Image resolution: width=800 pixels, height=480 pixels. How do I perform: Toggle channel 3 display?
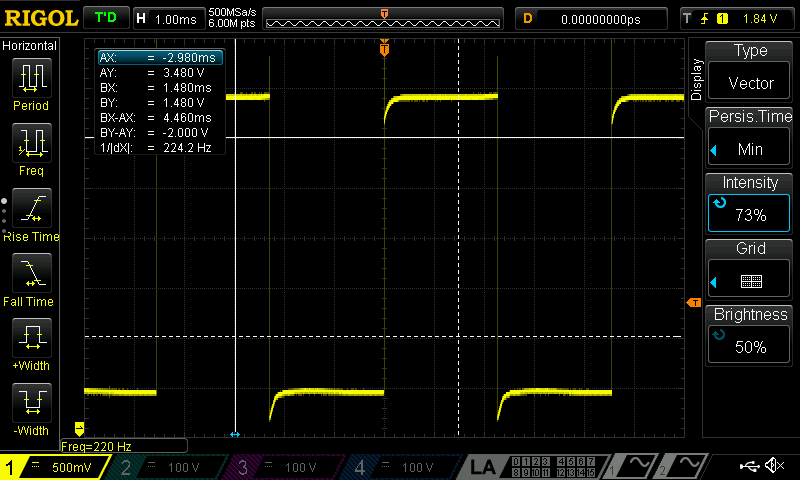(x=286, y=467)
